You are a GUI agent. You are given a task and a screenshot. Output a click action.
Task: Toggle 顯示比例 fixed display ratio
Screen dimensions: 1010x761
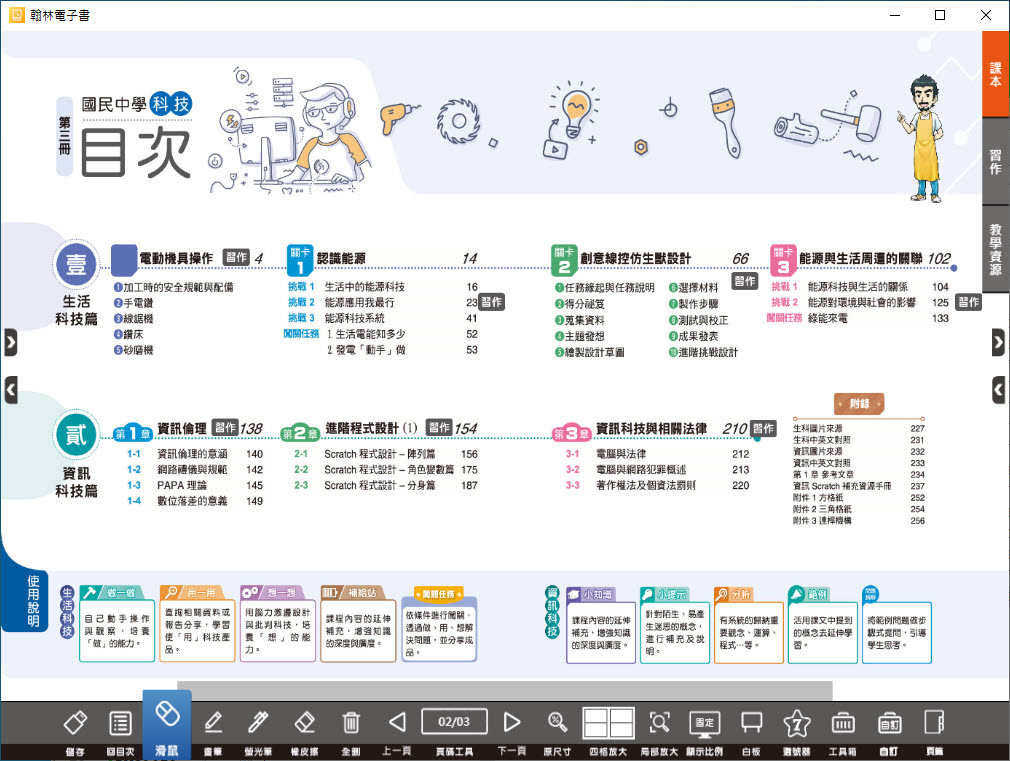(705, 724)
